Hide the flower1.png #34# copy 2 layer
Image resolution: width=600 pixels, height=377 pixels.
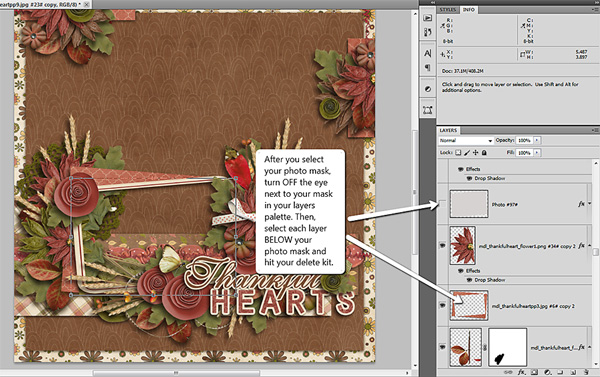click(x=442, y=245)
